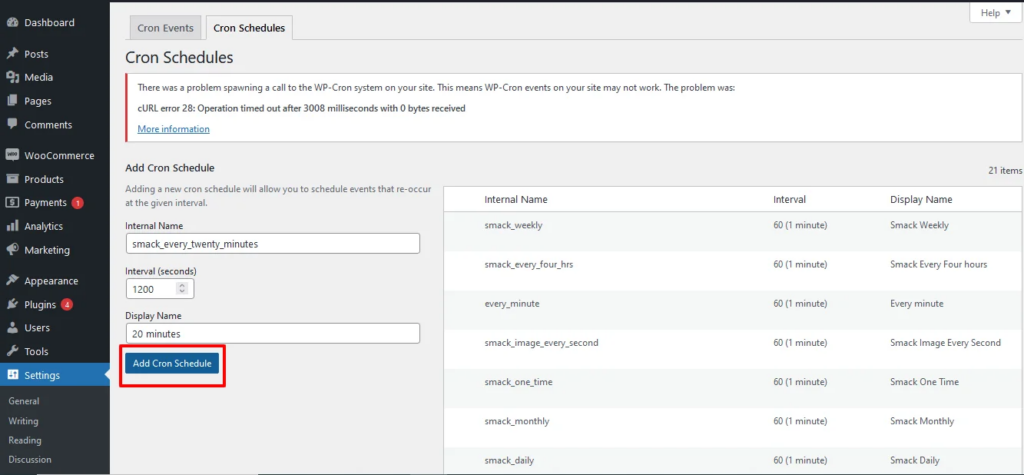
Task: Open the Writing settings submenu
Action: (24, 421)
